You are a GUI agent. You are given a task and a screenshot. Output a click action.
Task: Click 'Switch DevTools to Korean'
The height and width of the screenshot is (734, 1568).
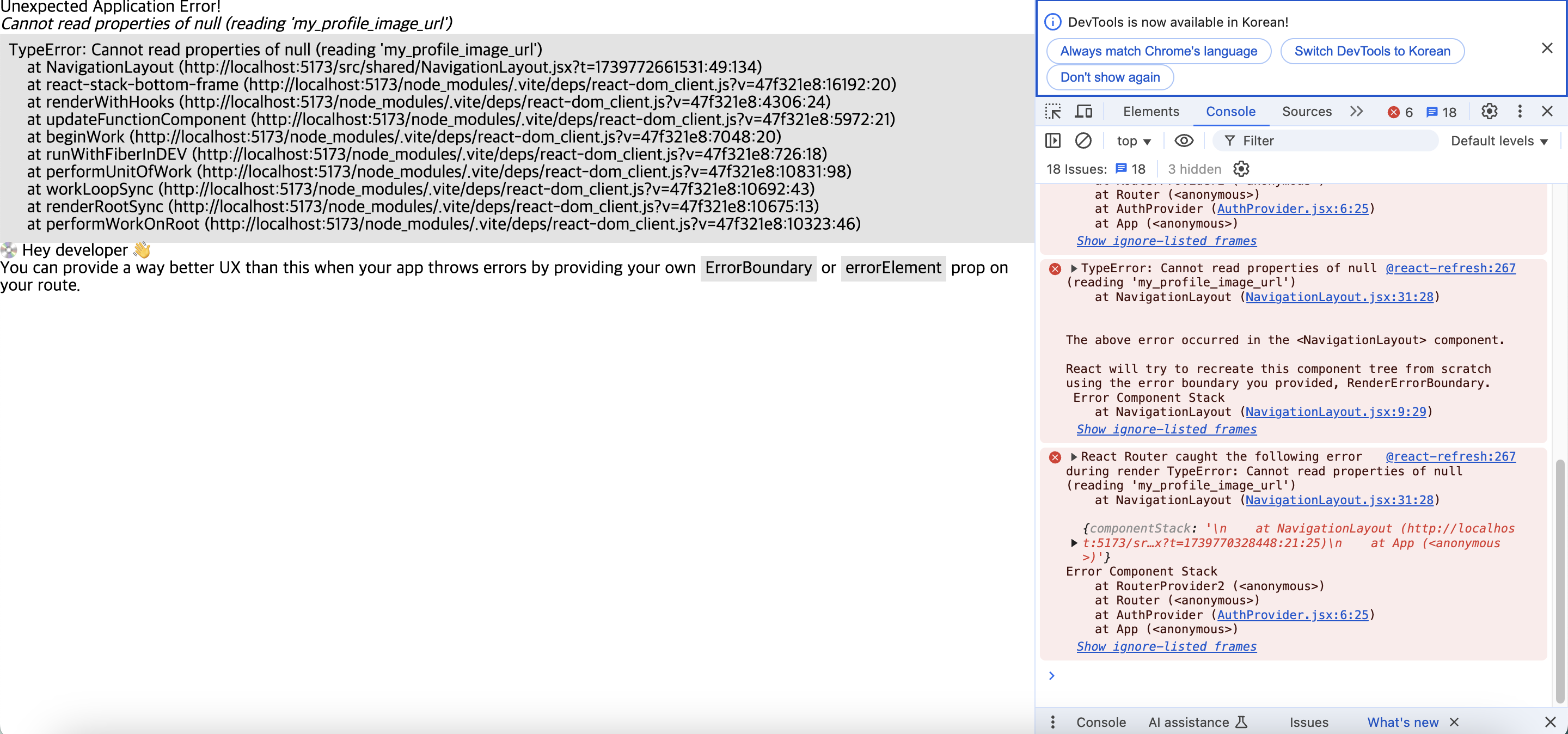coord(1372,51)
